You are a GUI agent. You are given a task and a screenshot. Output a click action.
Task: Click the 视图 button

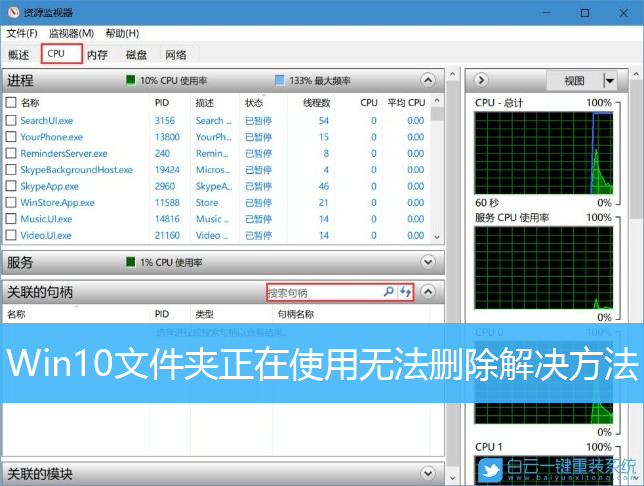tap(573, 80)
